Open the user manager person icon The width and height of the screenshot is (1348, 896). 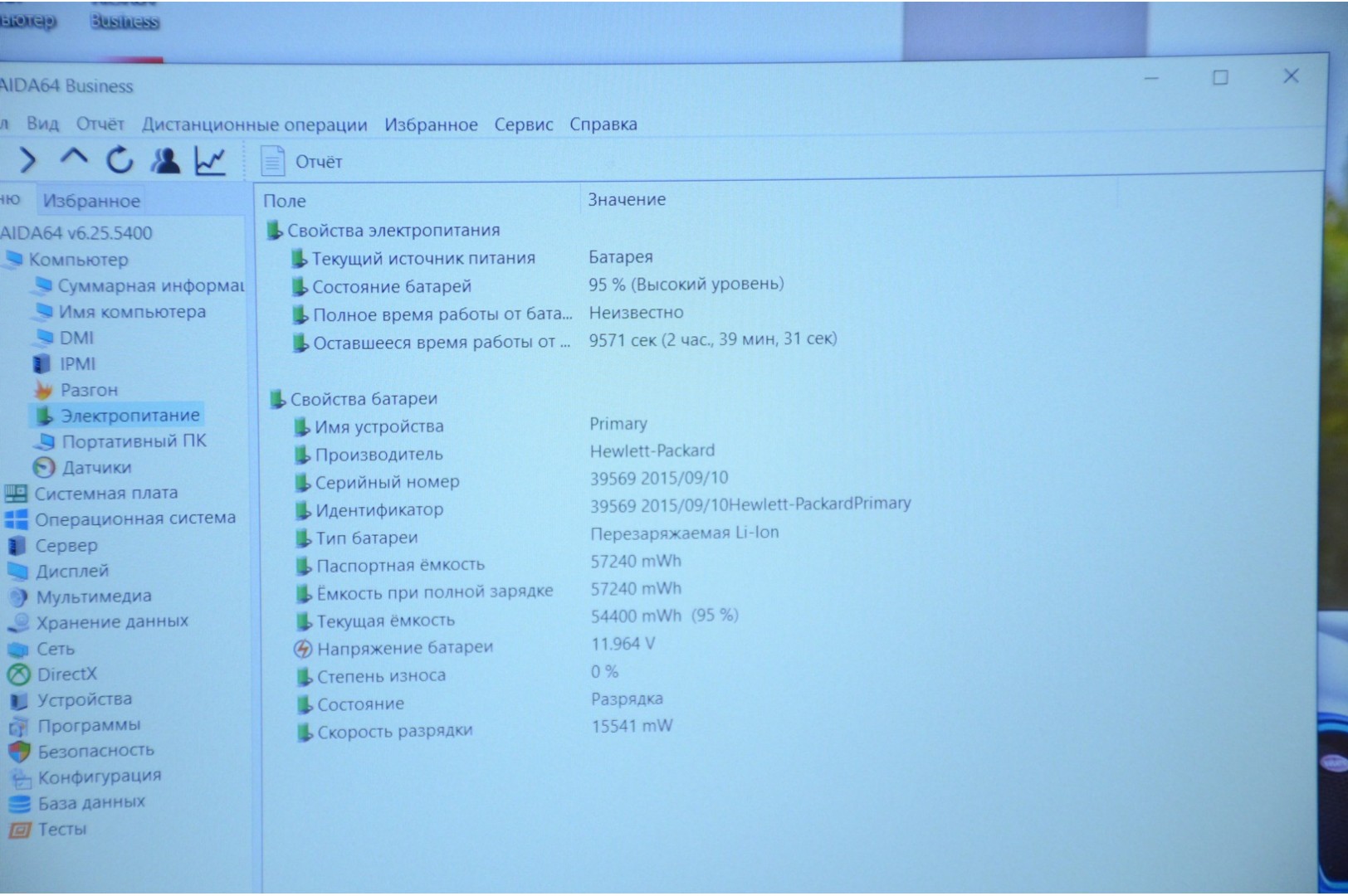pos(165,160)
